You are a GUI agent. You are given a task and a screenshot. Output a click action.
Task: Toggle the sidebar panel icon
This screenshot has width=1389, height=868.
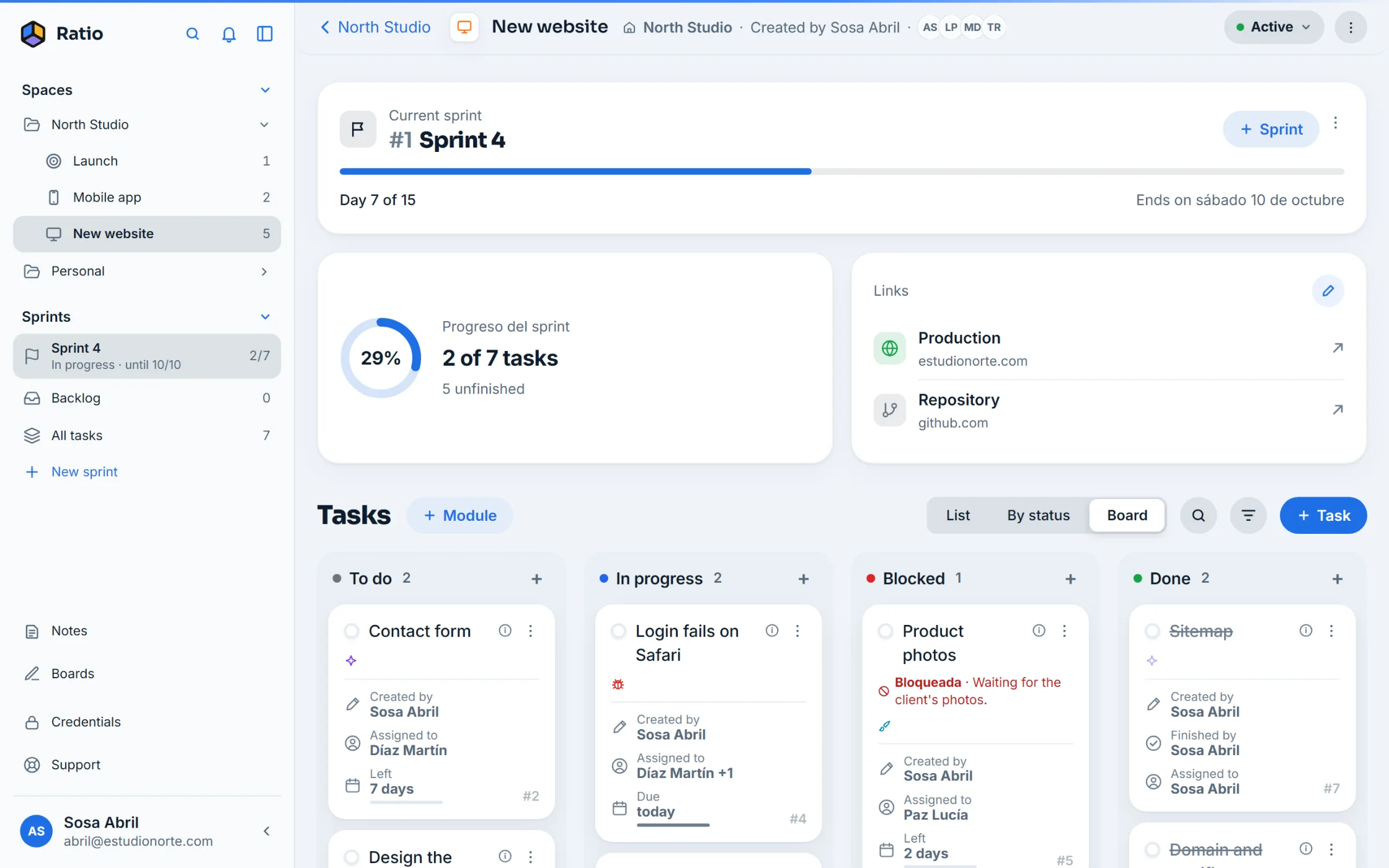265,33
